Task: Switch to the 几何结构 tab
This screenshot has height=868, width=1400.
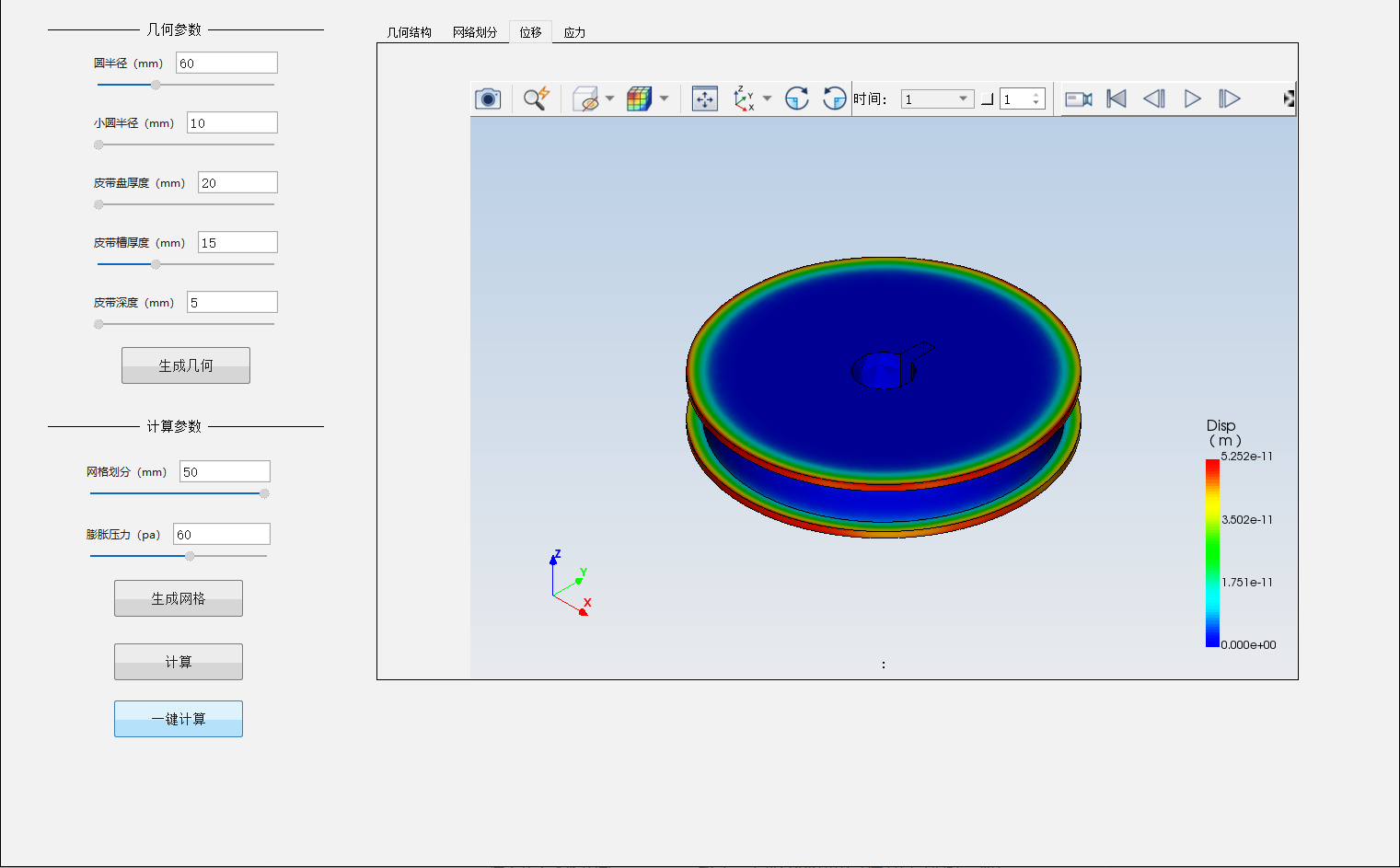Action: click(x=410, y=32)
